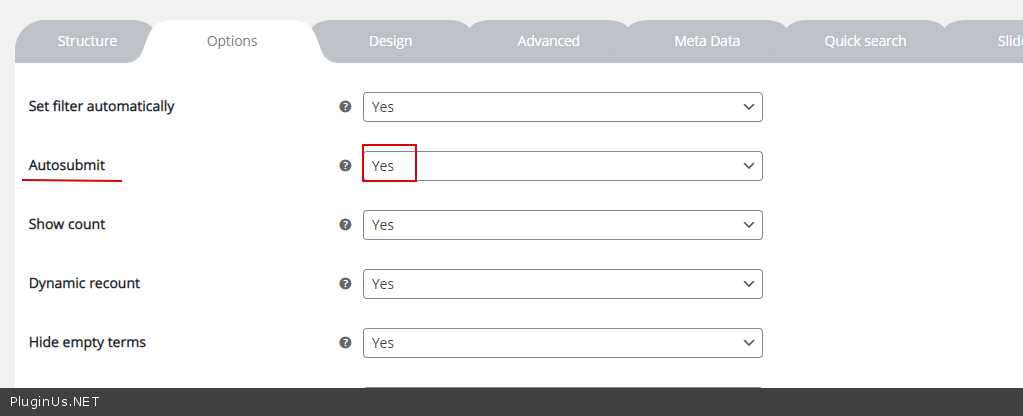This screenshot has height=416, width=1023.
Task: Open the Hide empty terms dropdown
Action: pyautogui.click(x=562, y=343)
